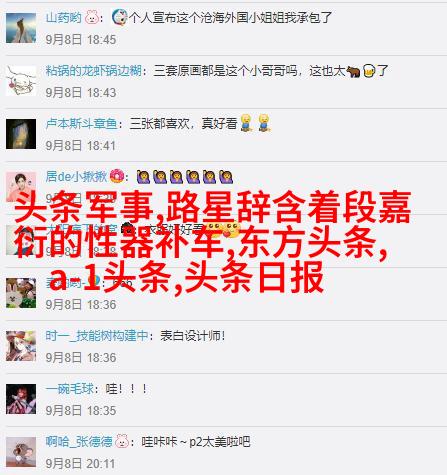
Task: Click the avatar of 时一_技能树构建中
Action: (21, 346)
